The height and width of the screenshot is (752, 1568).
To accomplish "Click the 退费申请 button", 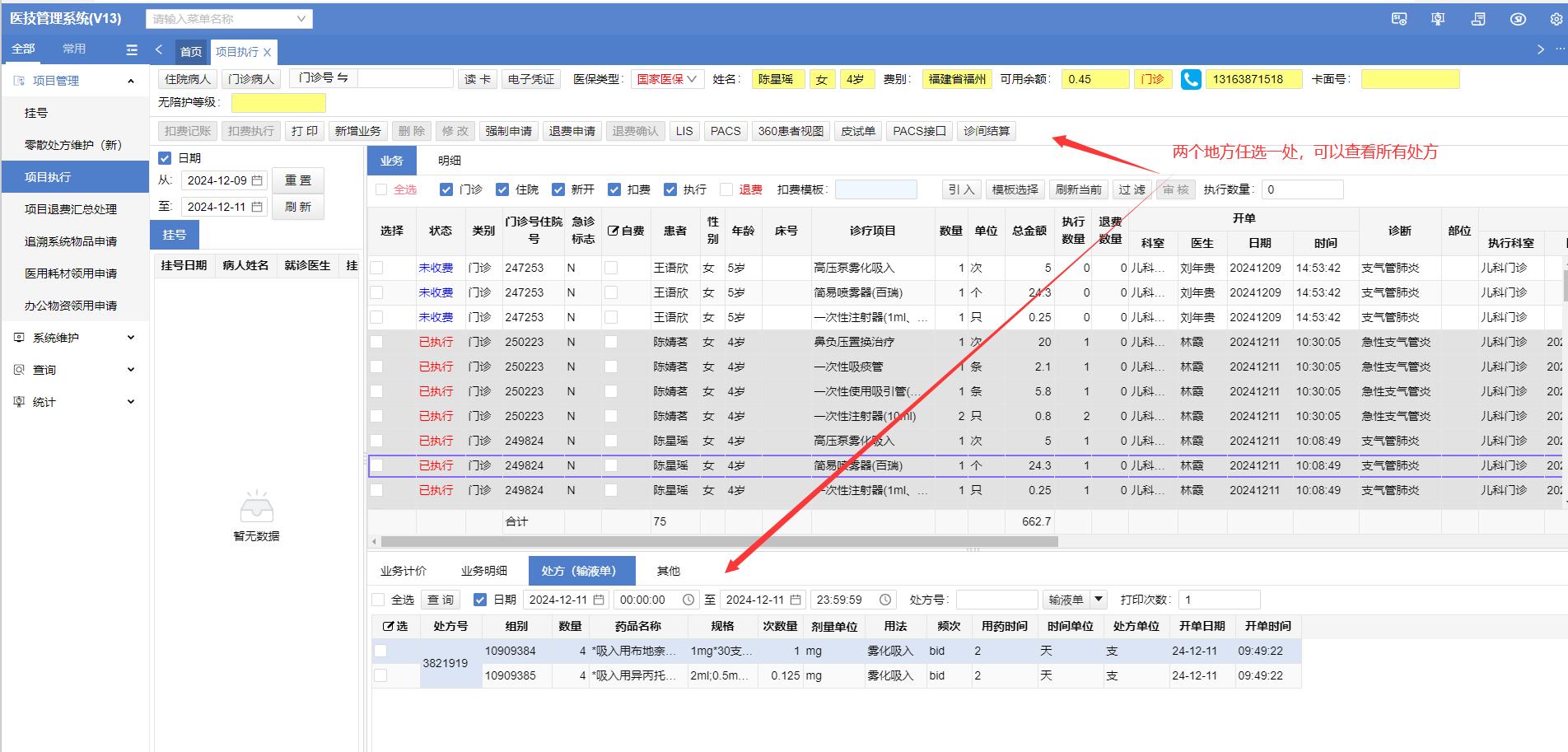I will tap(572, 131).
